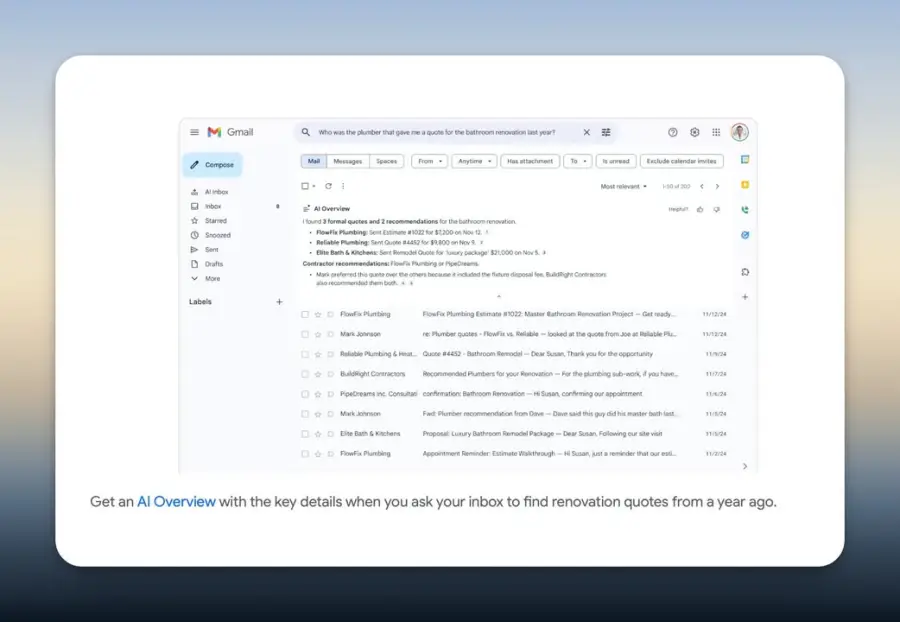The image size is (900, 622).
Task: Open the Most relevant sort dropdown
Action: pos(623,186)
